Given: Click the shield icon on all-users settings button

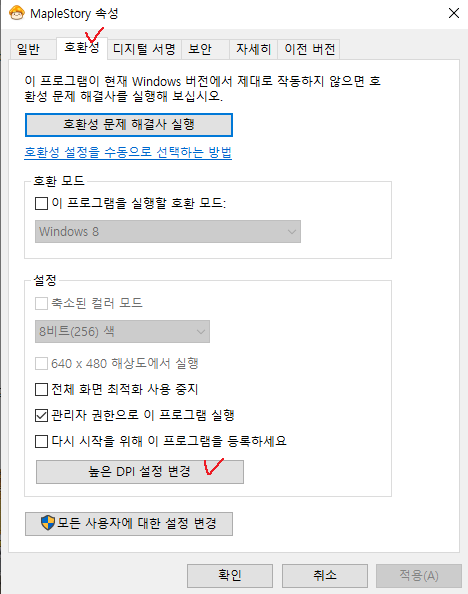Looking at the screenshot, I should click(x=48, y=523).
